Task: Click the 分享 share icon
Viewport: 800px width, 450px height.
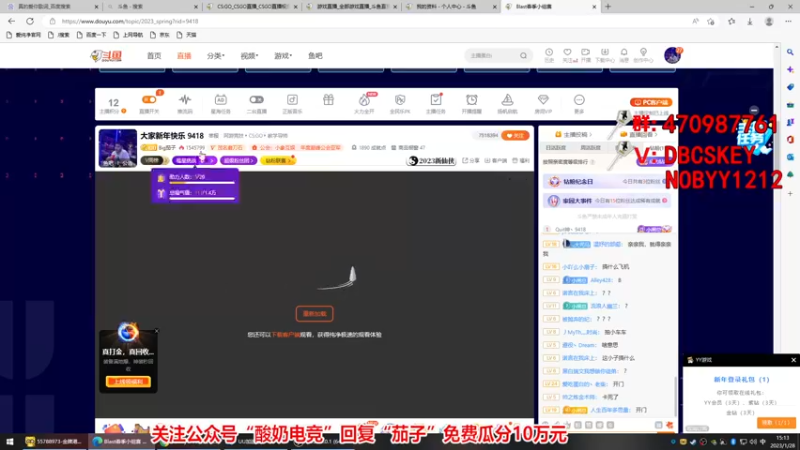Action: point(471,160)
